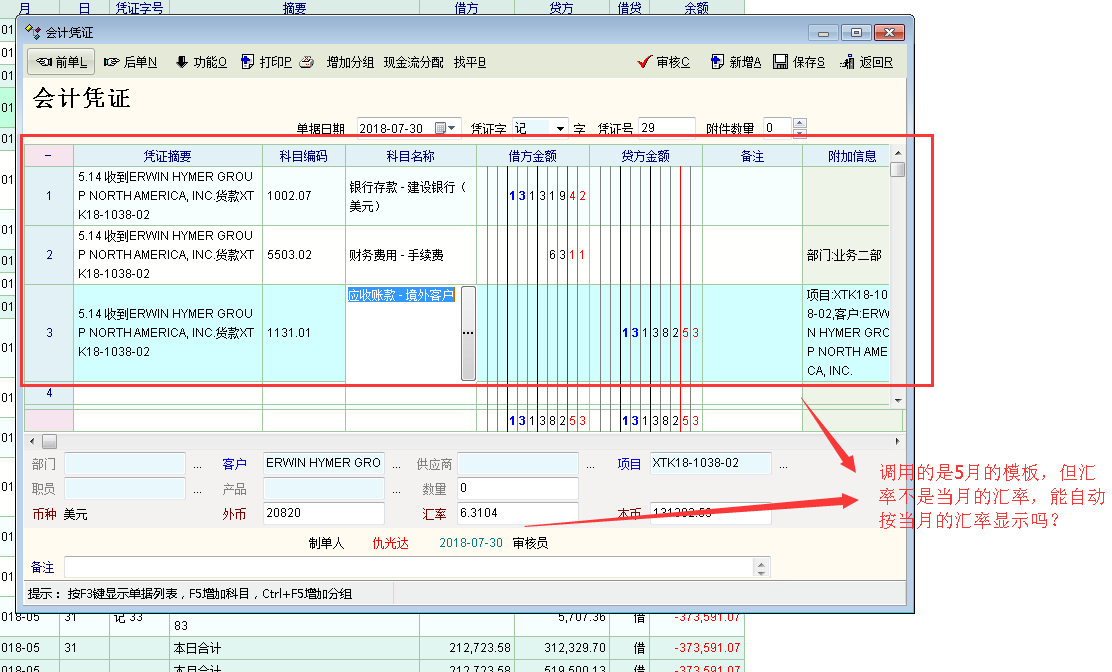
Task: Print the voucher with 打印
Action: tap(266, 62)
